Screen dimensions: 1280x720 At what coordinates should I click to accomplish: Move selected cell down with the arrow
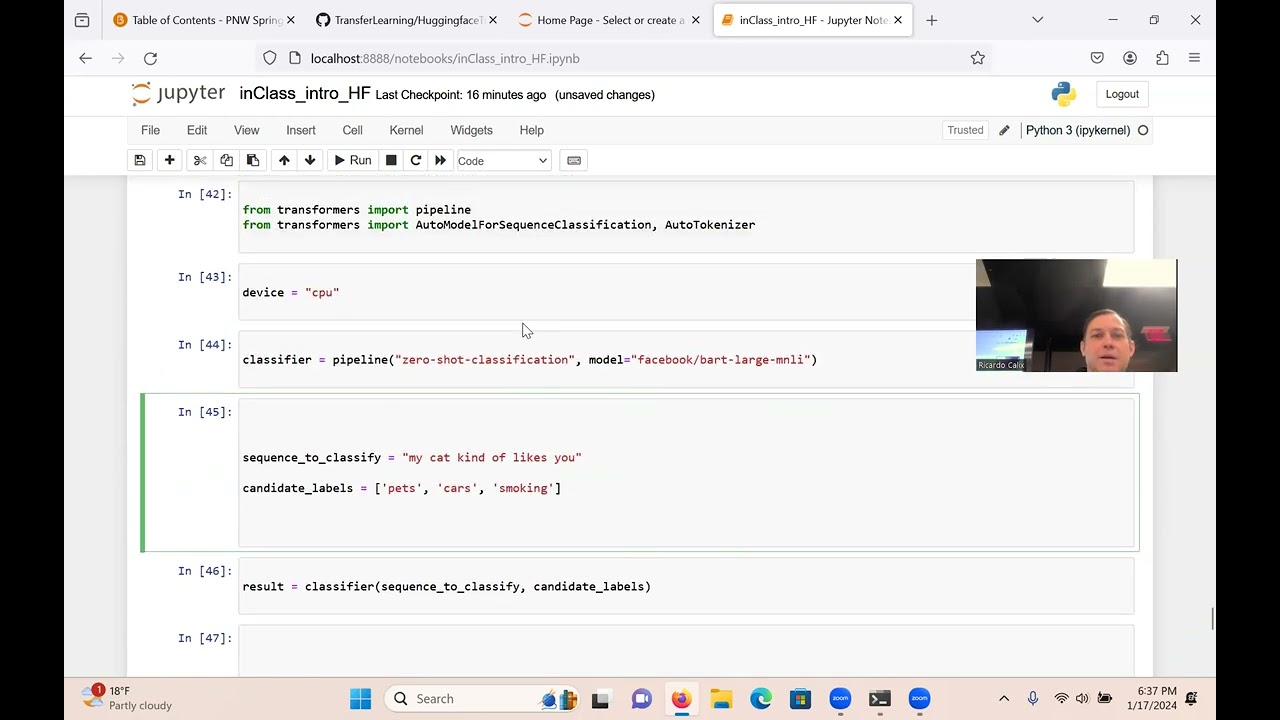[x=310, y=160]
